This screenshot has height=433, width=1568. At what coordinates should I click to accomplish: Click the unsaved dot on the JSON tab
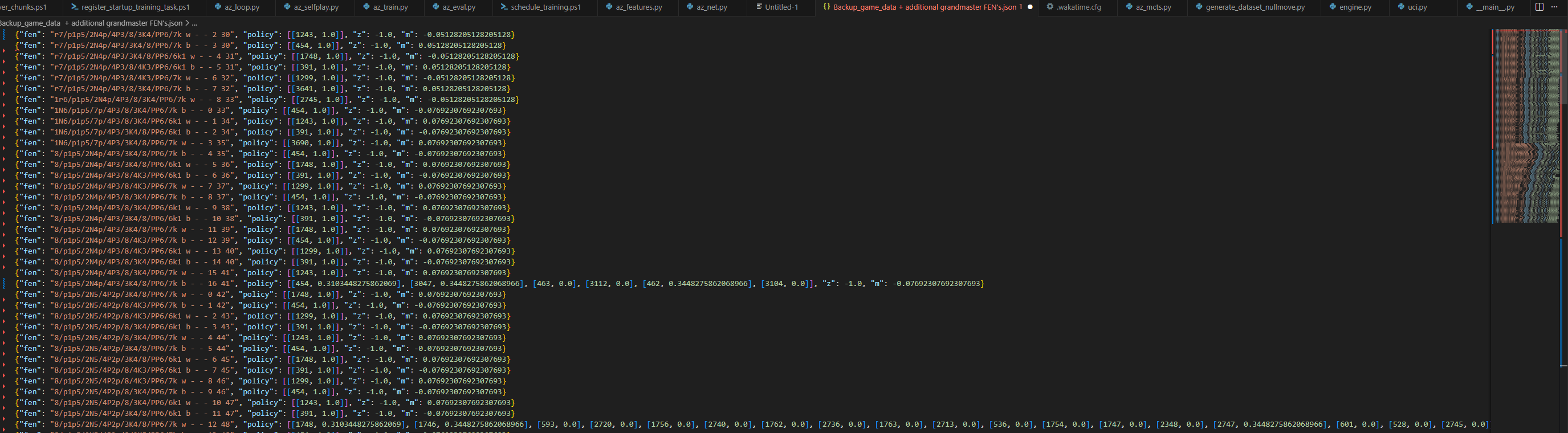point(1030,7)
